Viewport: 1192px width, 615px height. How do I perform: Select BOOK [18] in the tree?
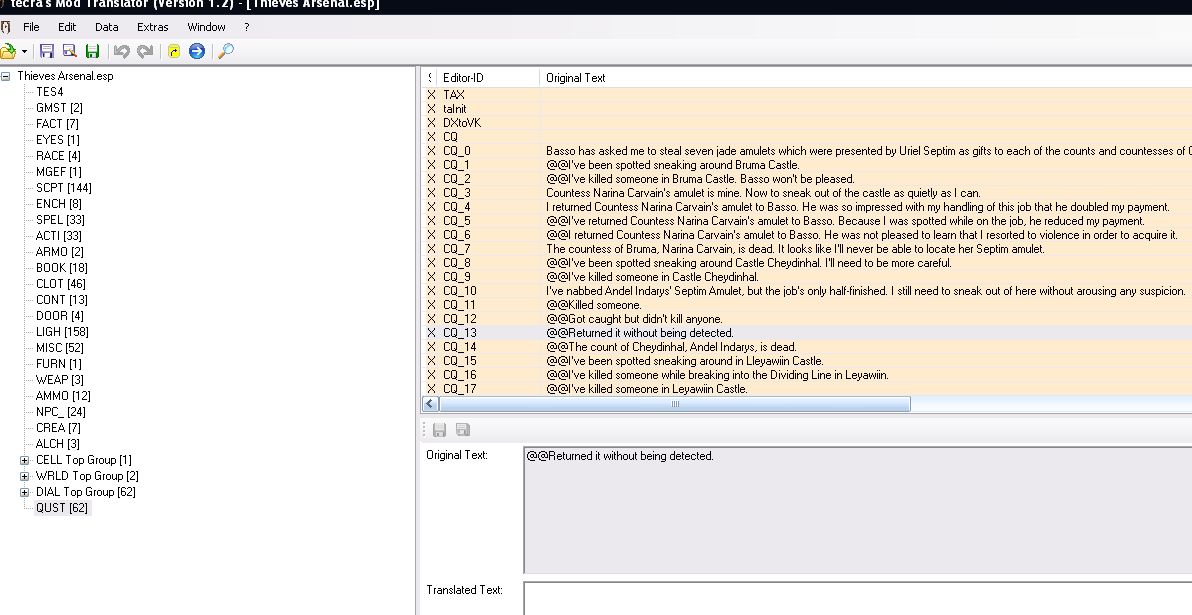point(62,268)
